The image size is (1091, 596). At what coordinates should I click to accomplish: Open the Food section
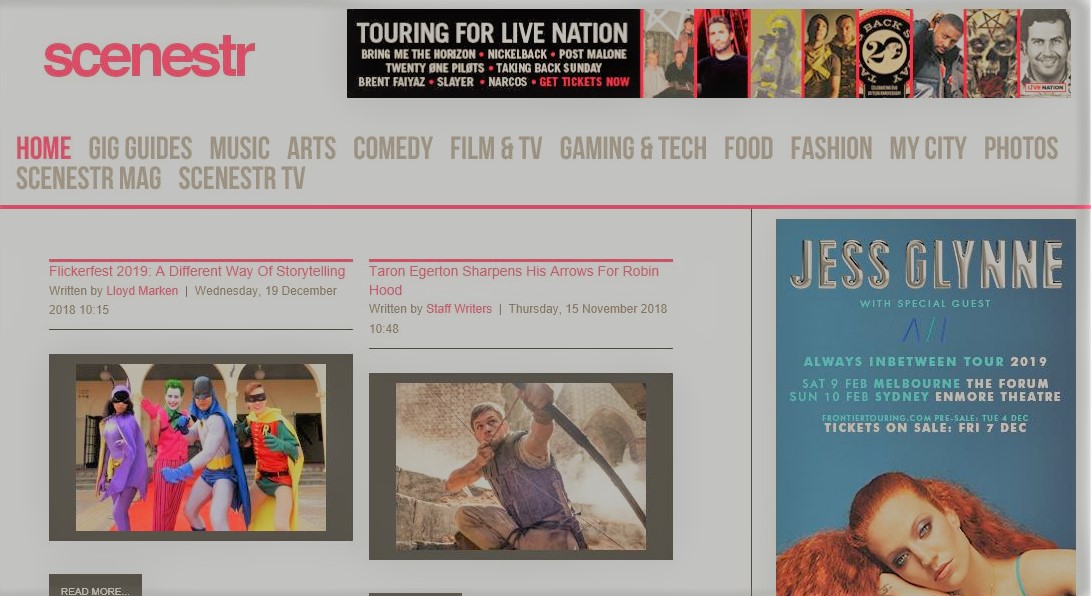748,149
